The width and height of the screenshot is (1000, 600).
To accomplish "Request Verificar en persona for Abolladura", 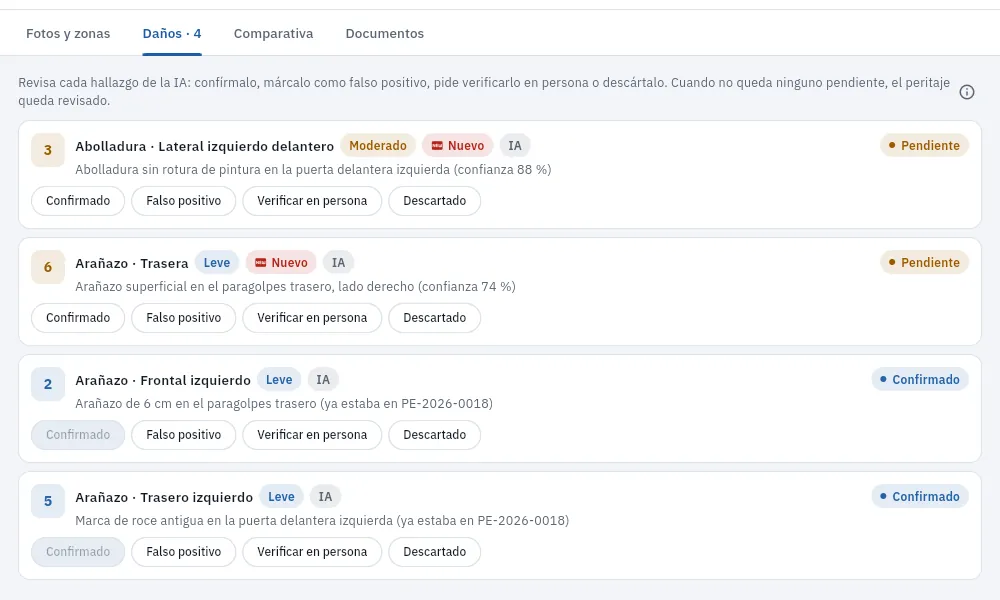I will pos(312,201).
